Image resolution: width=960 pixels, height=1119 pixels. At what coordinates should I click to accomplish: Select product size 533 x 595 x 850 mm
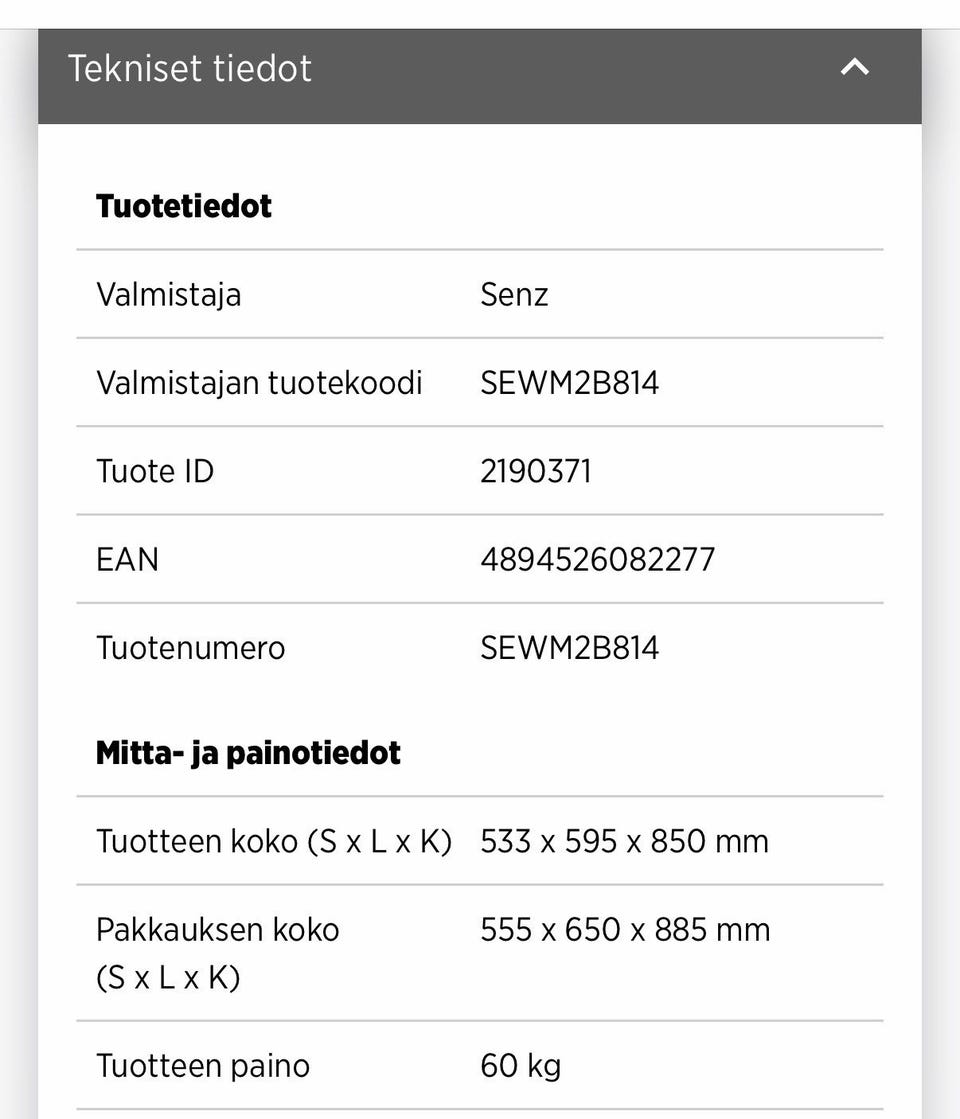pos(624,841)
